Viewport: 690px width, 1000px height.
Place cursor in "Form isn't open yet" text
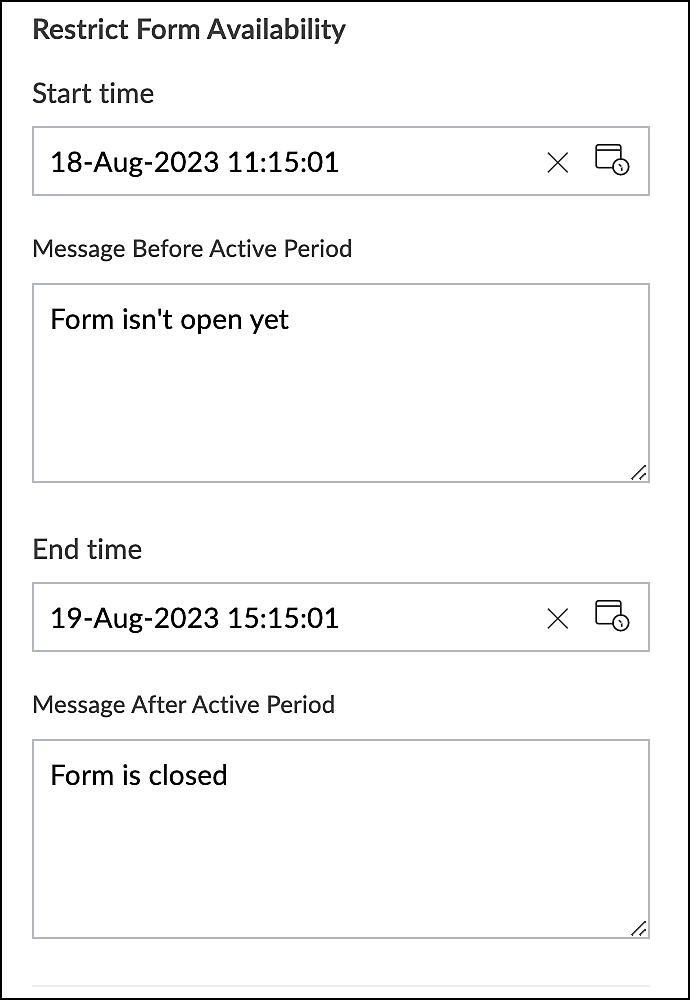click(x=169, y=320)
